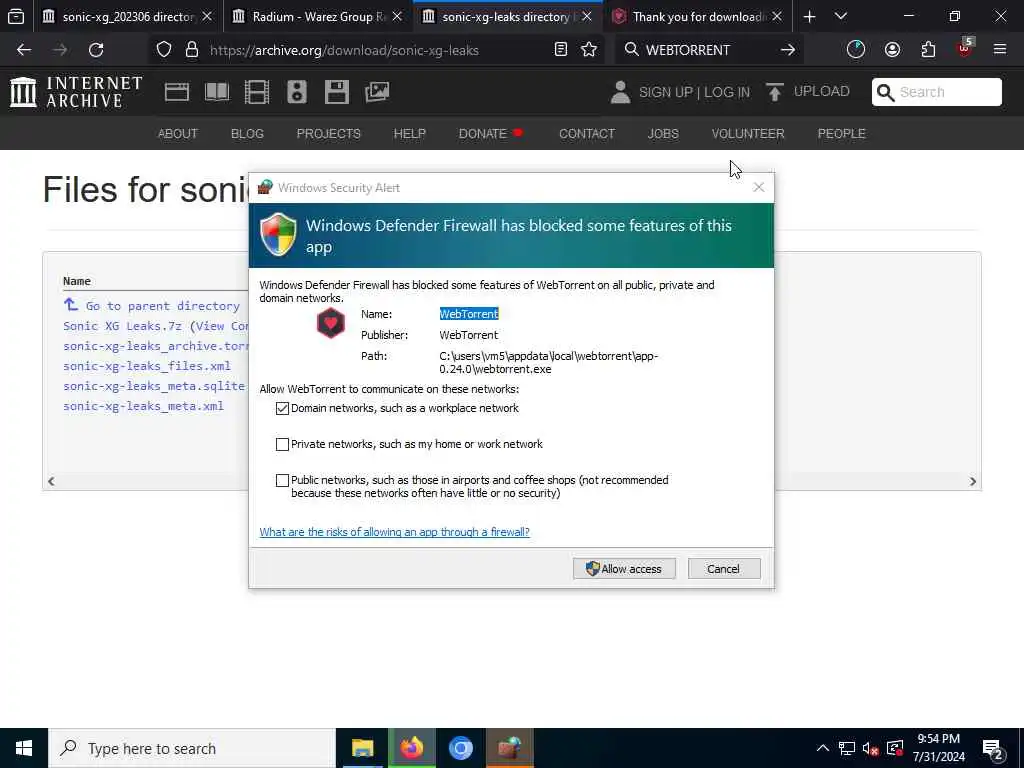This screenshot has height=768, width=1024.
Task: Open the CONTACT menu item
Action: [x=586, y=133]
